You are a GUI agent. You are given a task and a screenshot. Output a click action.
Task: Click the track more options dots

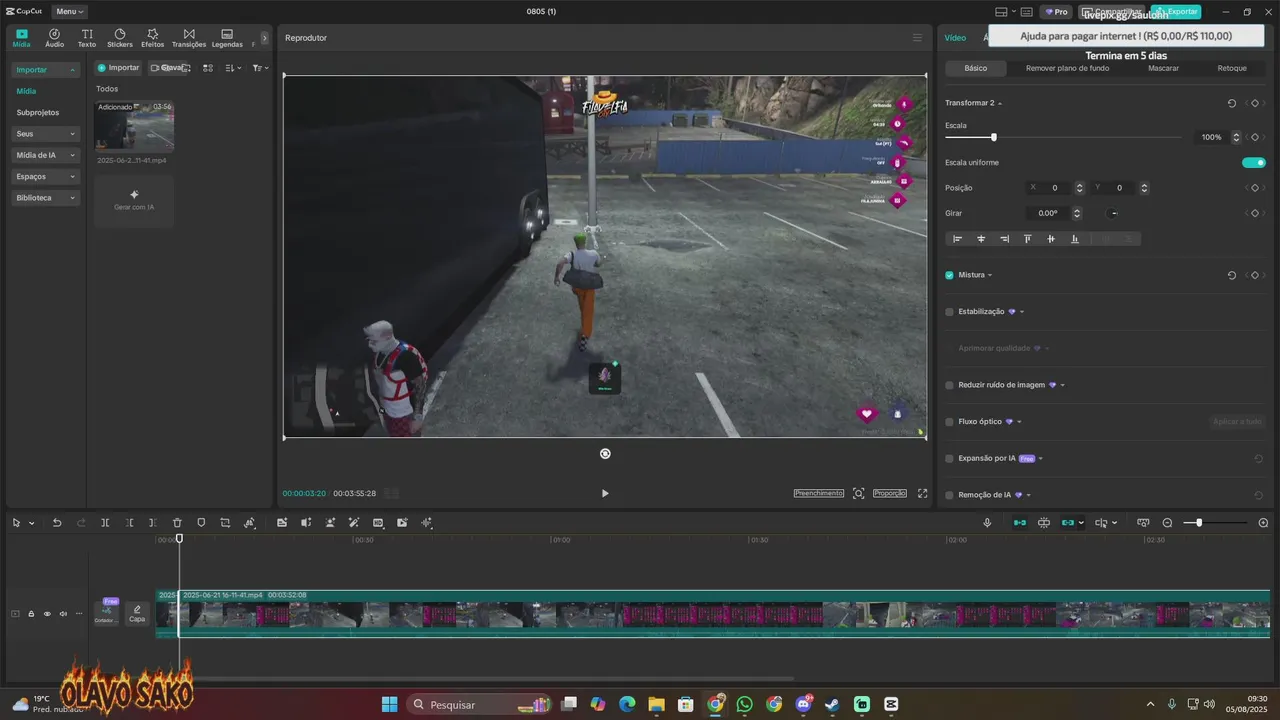coord(79,614)
